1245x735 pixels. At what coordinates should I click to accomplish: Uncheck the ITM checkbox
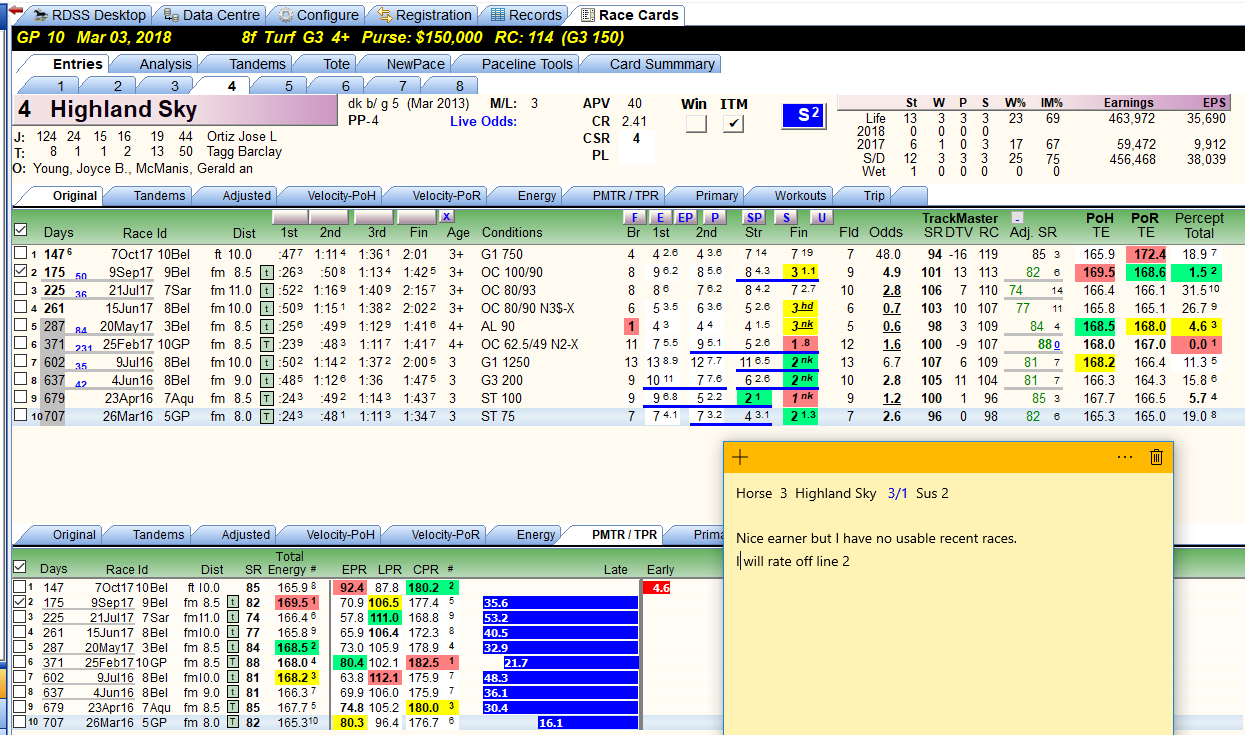point(734,124)
